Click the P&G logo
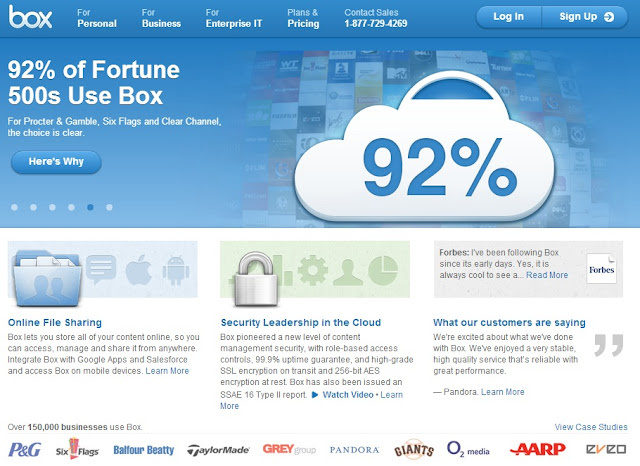Image resolution: width=640 pixels, height=466 pixels. coord(24,450)
